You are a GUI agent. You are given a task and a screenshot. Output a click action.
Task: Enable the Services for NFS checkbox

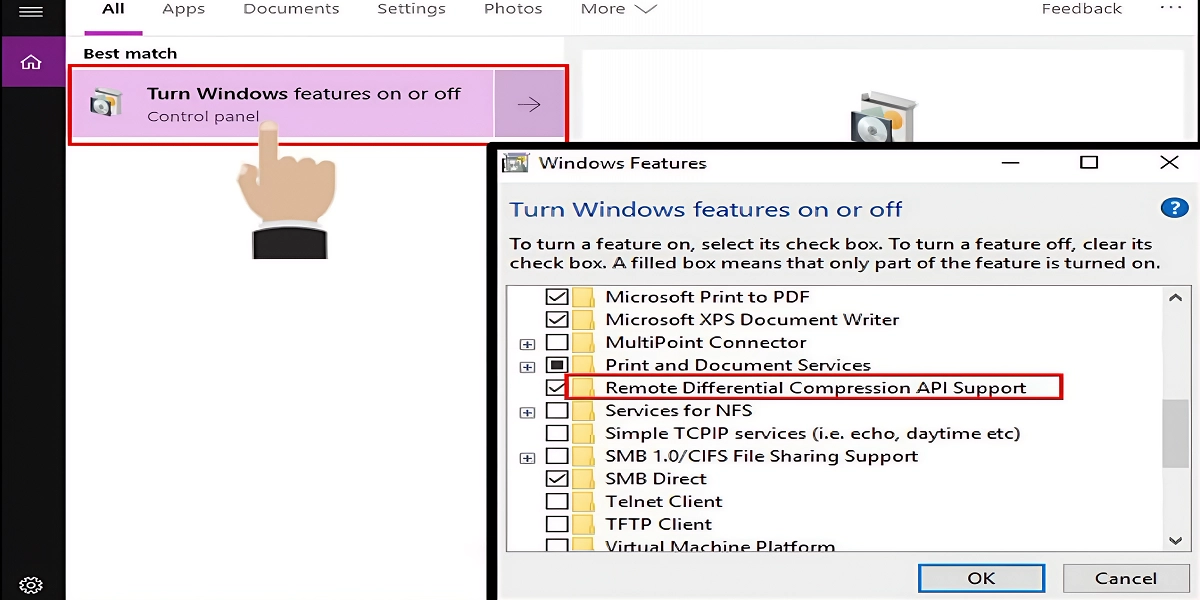point(557,411)
